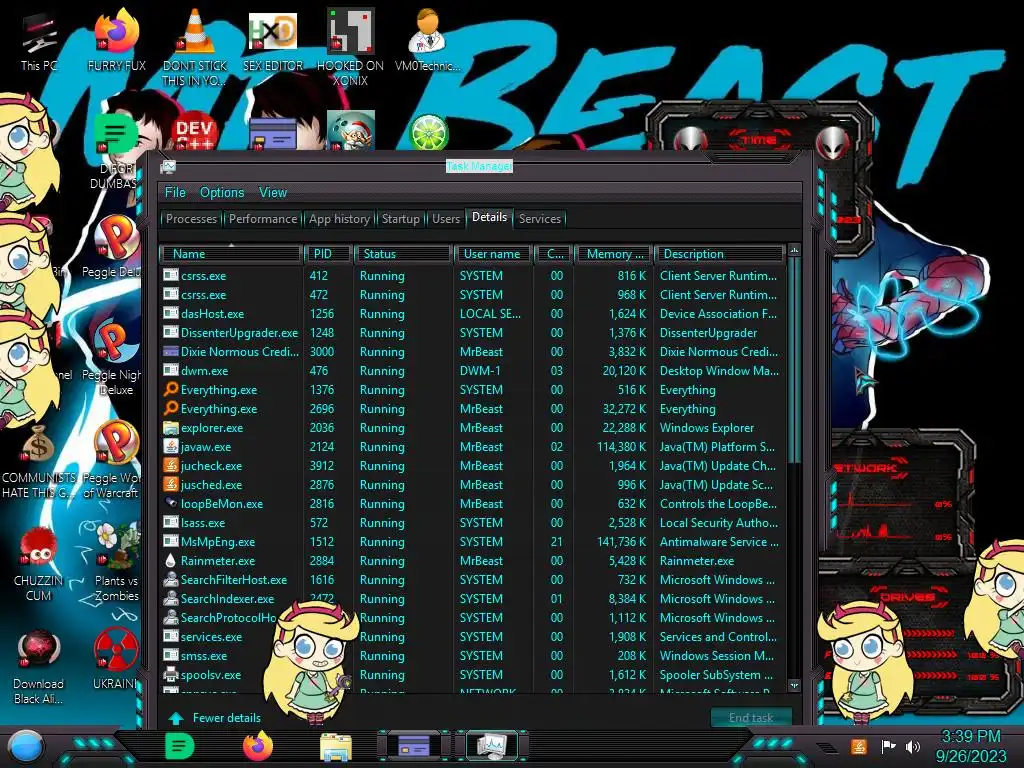This screenshot has width=1024, height=768.
Task: Select the SearchFilterHost.exe process row
Action: [473, 579]
